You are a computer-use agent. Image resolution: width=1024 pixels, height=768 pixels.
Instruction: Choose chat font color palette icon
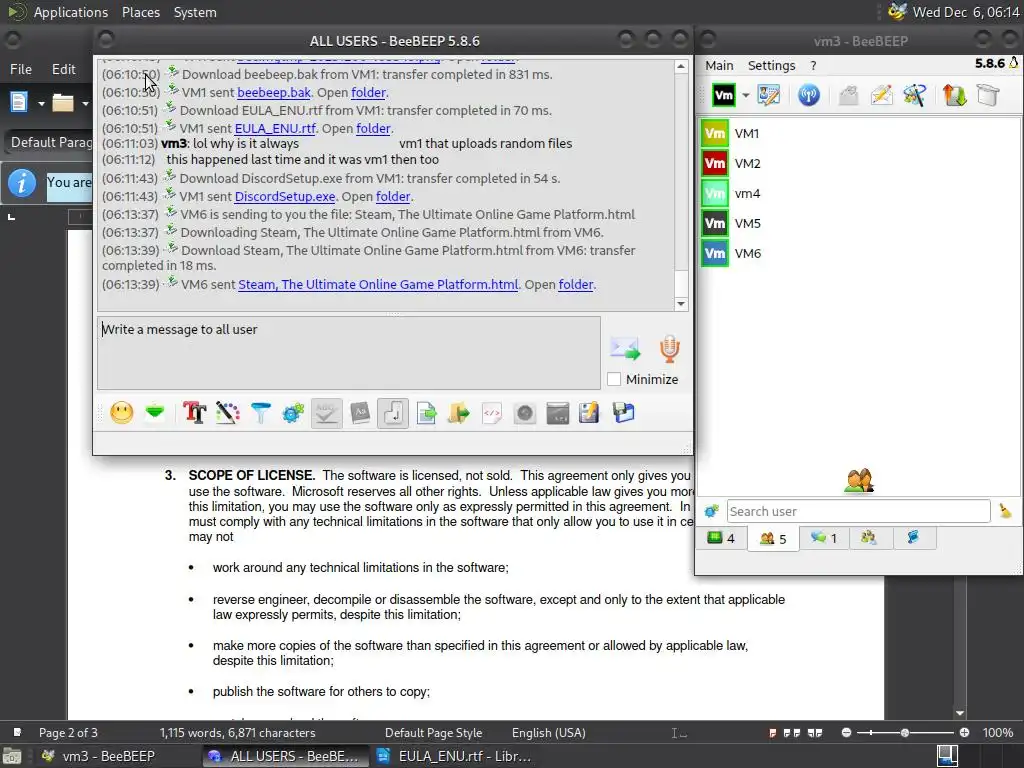227,413
